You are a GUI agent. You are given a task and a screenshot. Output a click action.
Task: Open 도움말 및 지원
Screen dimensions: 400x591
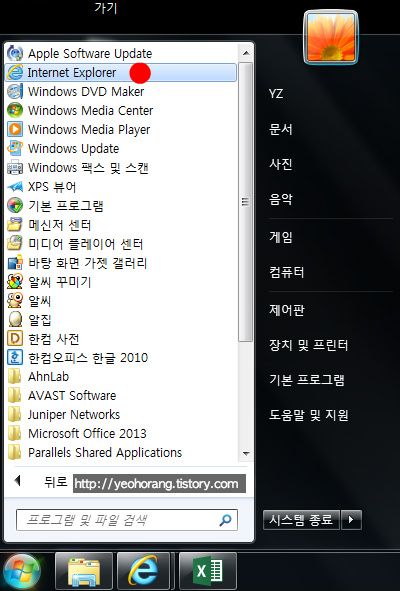308,415
